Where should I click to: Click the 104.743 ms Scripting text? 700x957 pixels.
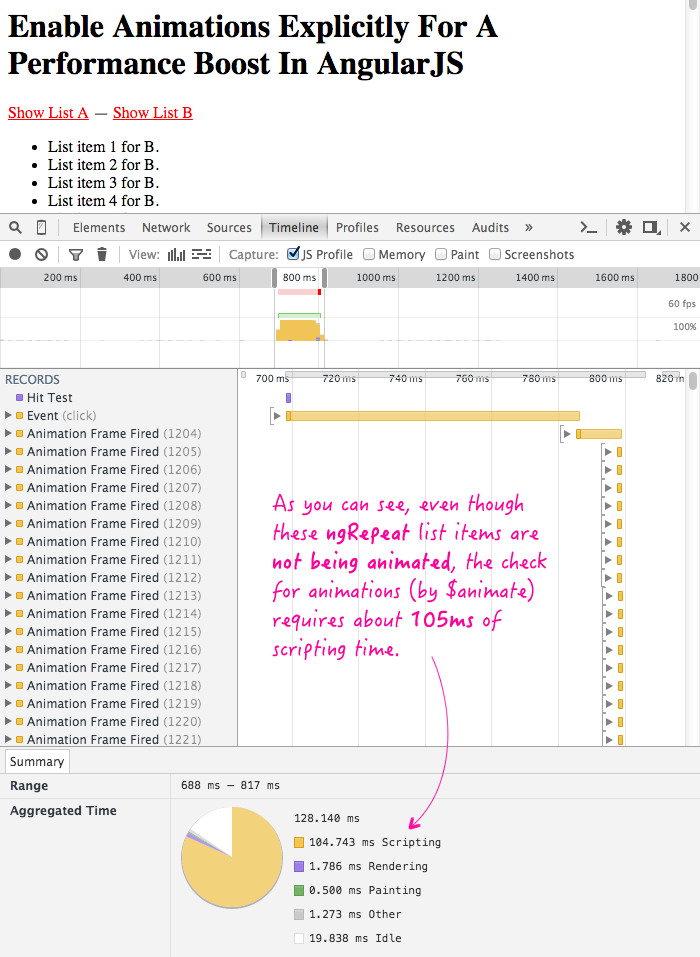375,842
